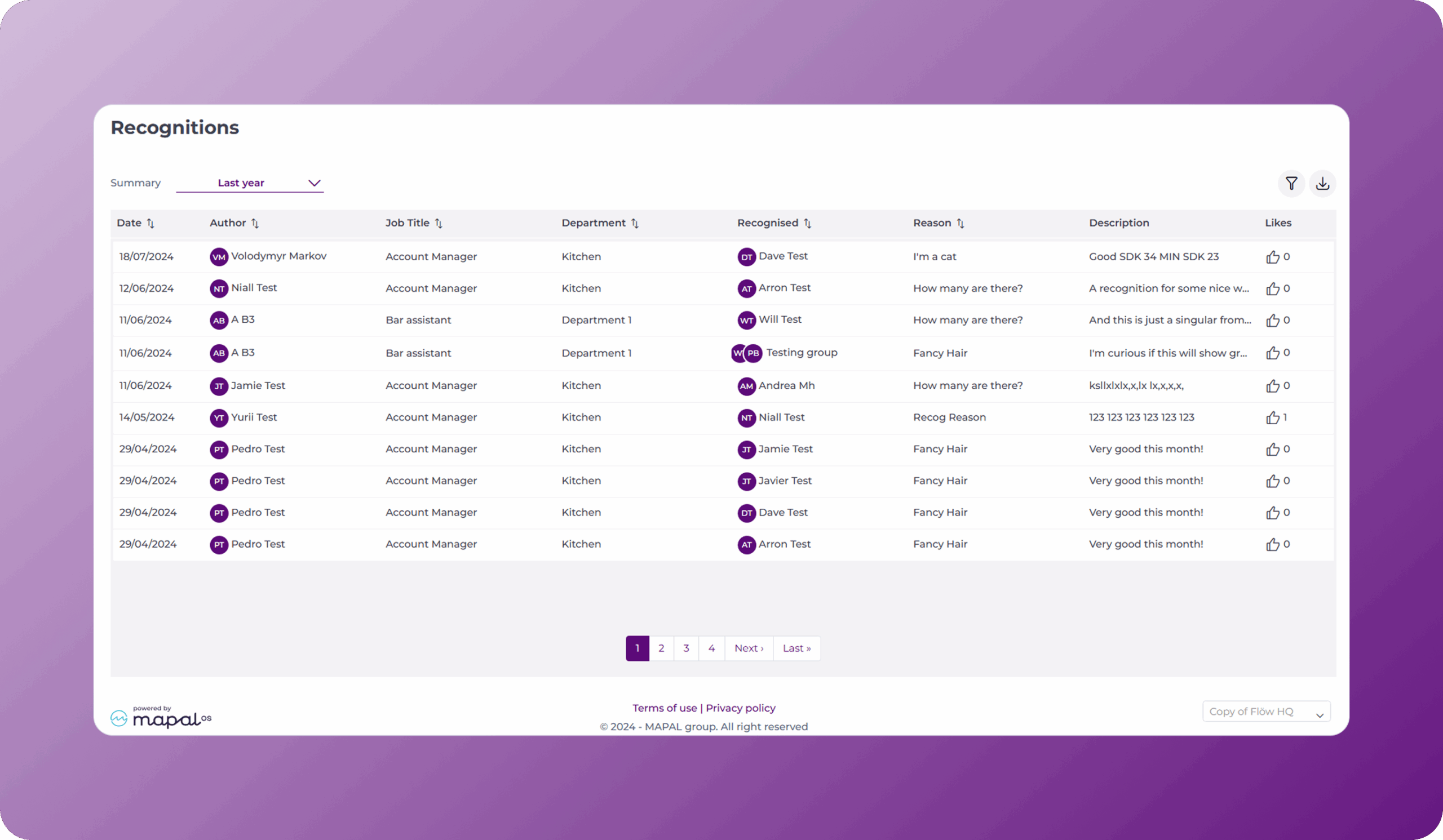This screenshot has width=1443, height=840.
Task: Sort by Author column arrows
Action: pos(255,223)
